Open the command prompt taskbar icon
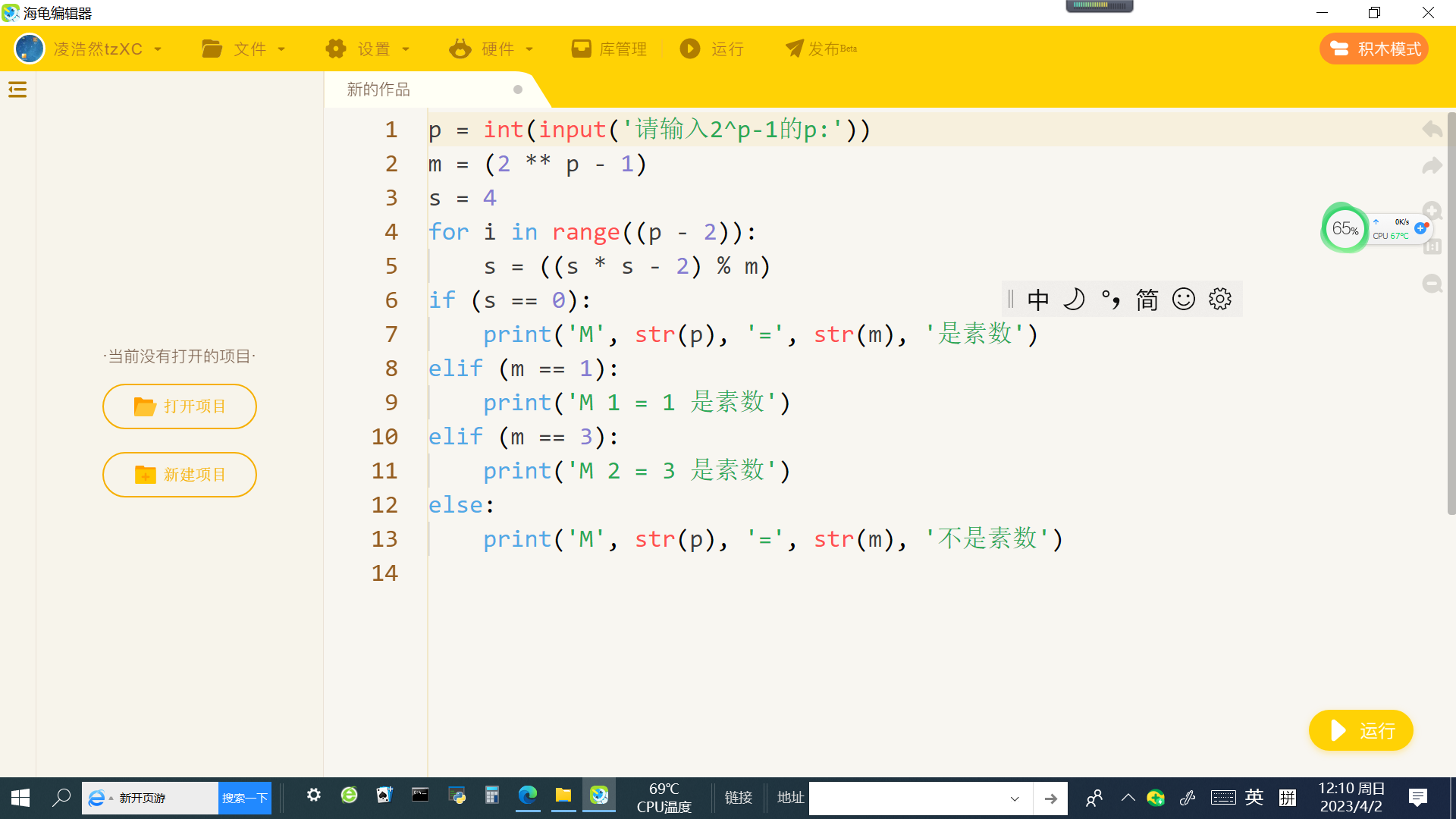This screenshot has height=819, width=1456. pyautogui.click(x=420, y=795)
